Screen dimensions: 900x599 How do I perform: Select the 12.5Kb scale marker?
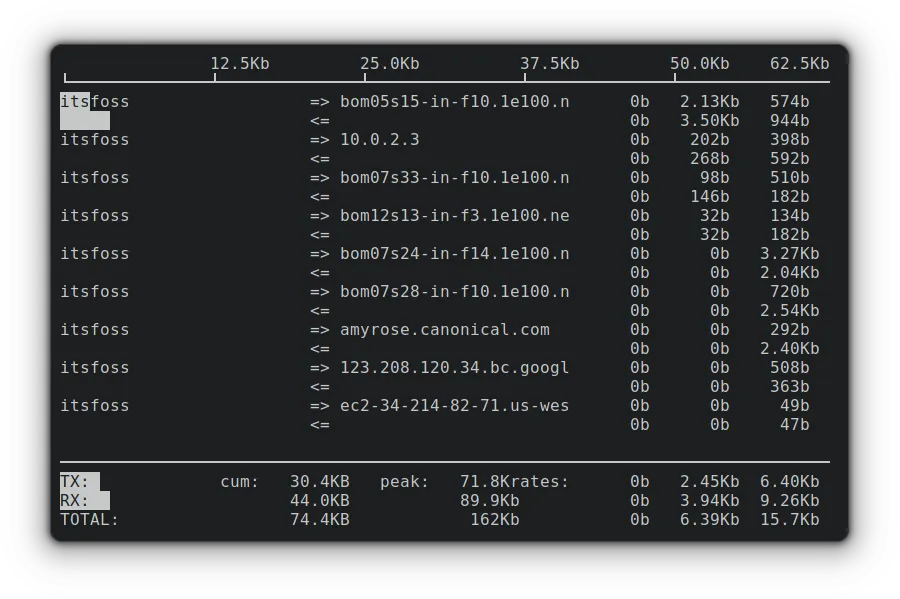click(239, 63)
